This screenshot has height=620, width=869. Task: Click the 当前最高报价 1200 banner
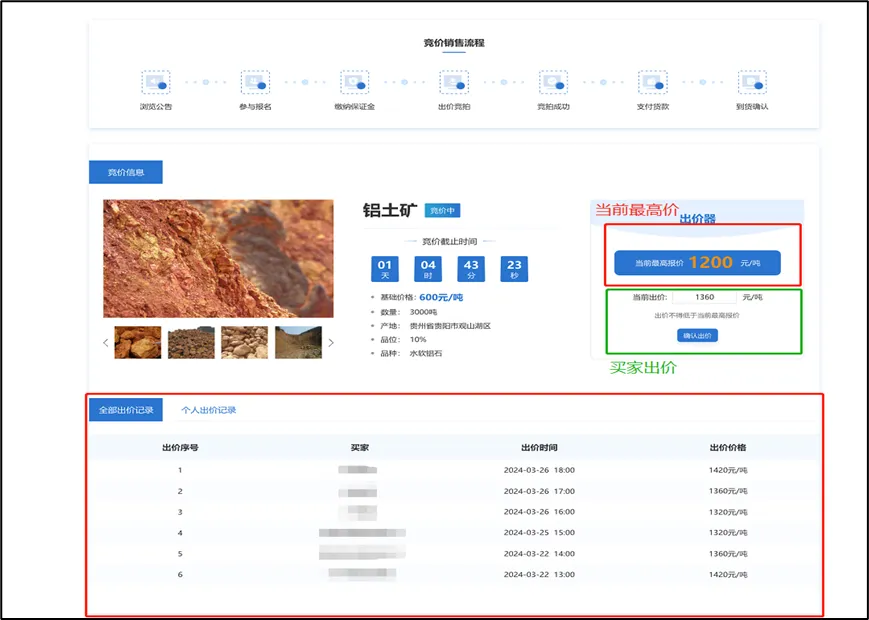(x=697, y=263)
